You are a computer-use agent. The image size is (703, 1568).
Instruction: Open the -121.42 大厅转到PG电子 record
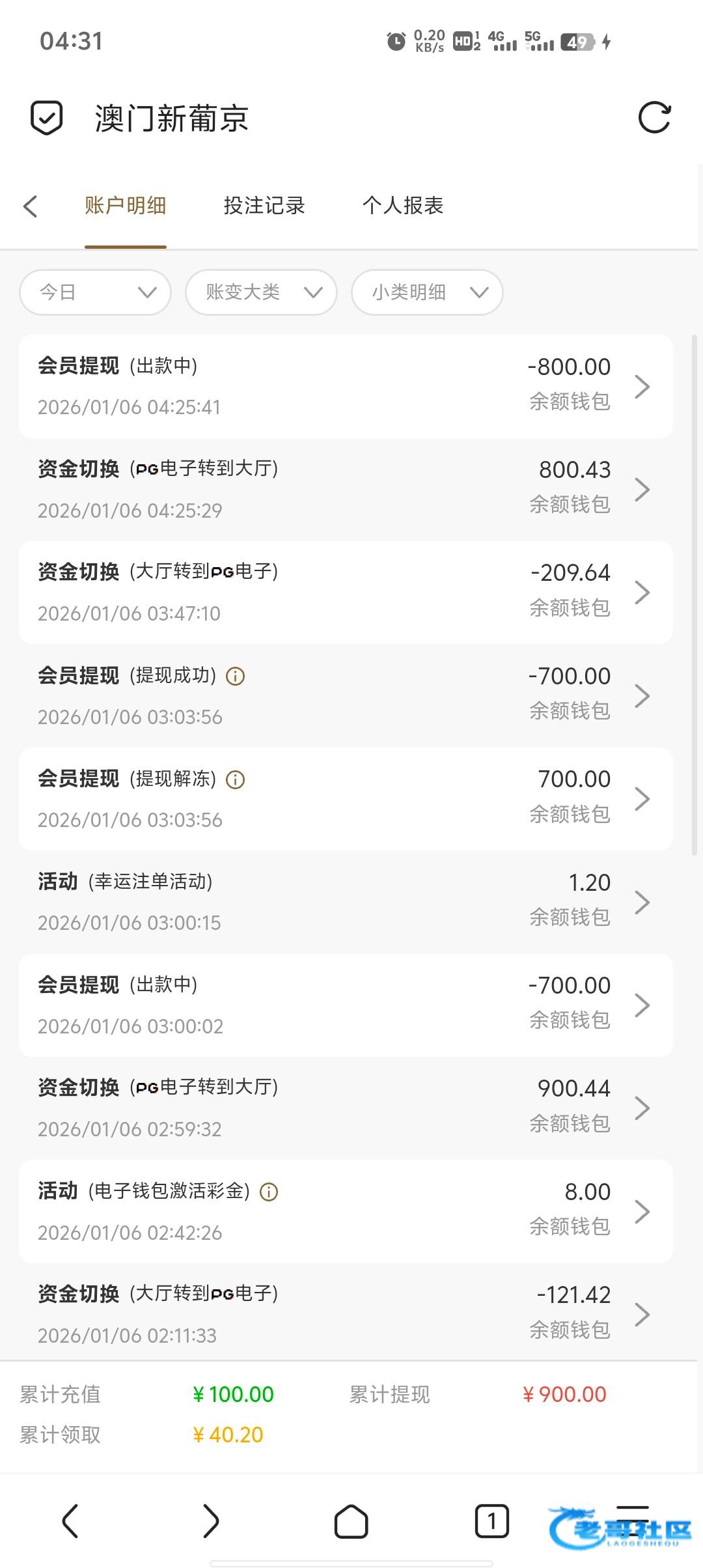click(x=346, y=1314)
